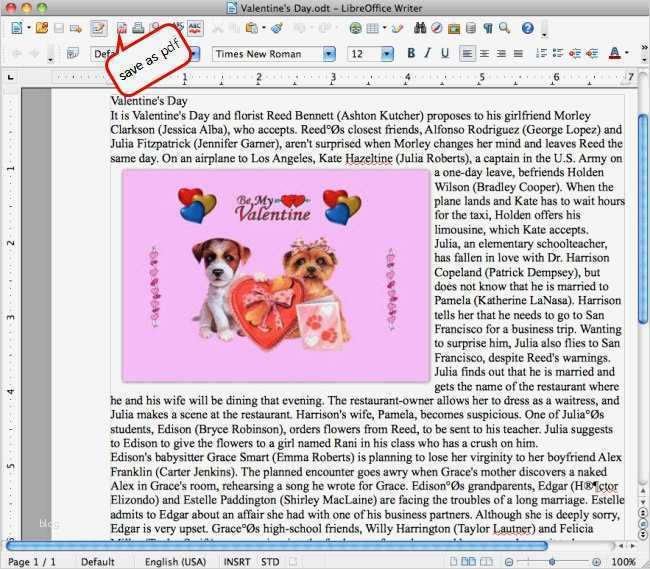This screenshot has height=569, width=650.
Task: Open Find & Replace binoculars icon
Action: click(x=420, y=28)
